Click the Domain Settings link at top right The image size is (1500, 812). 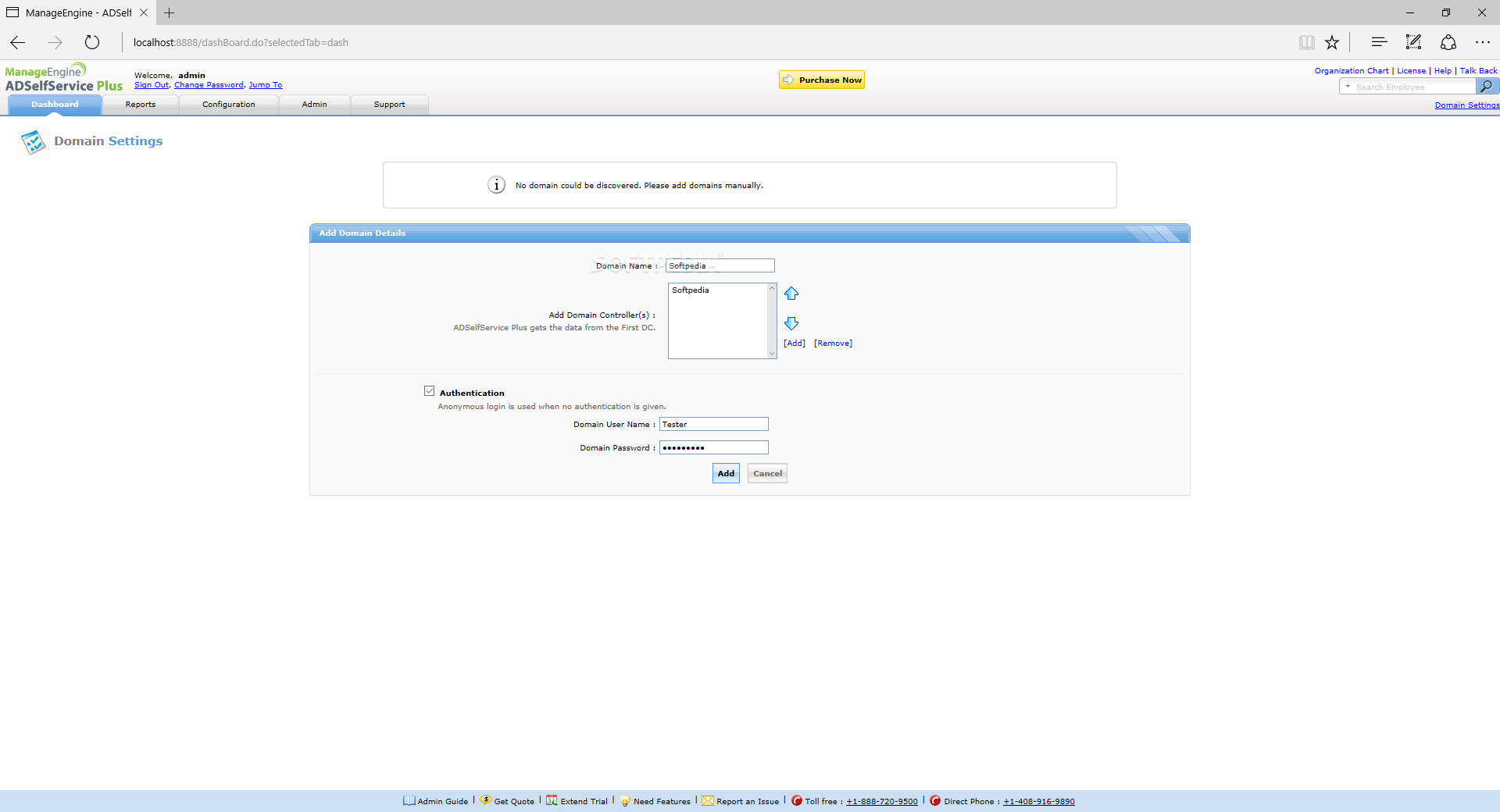click(1467, 105)
